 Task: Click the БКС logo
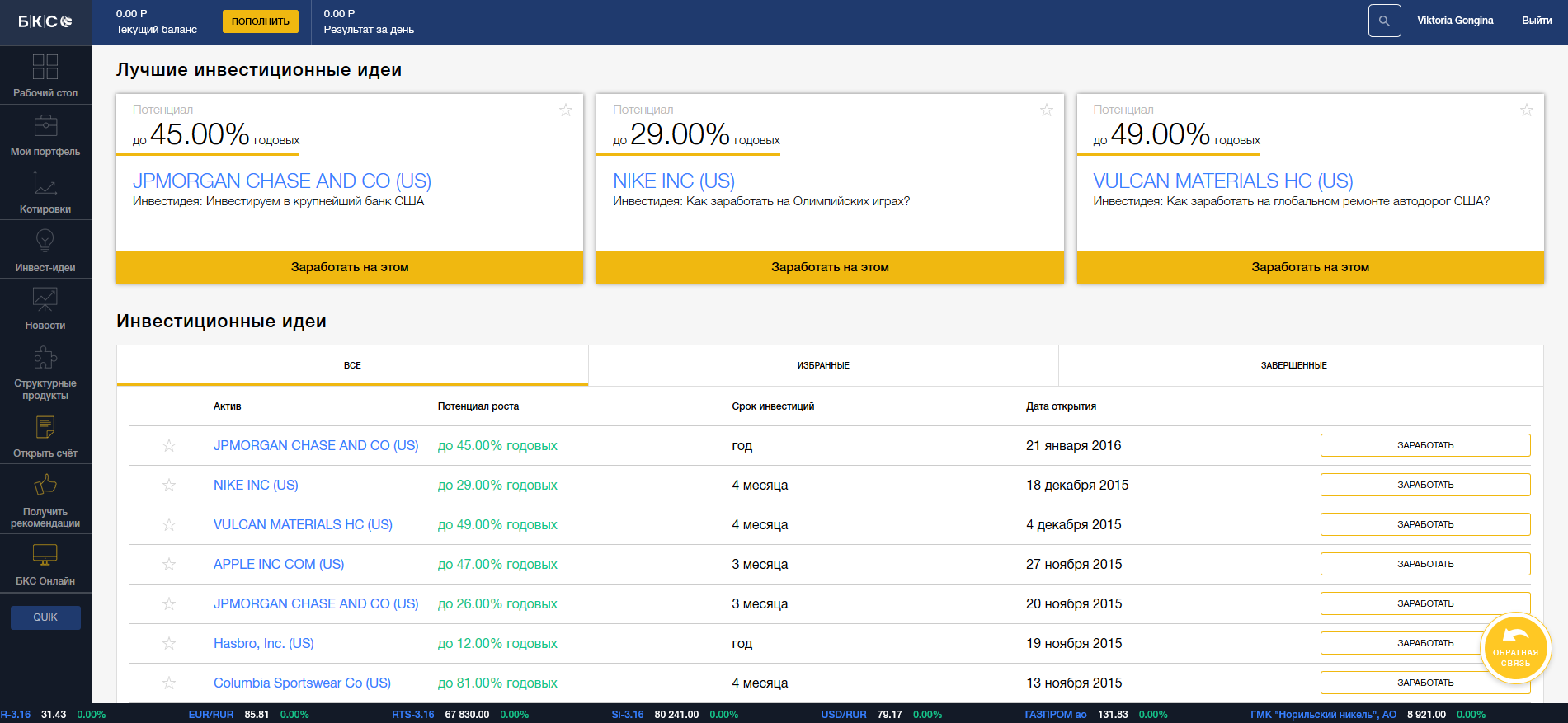point(45,21)
